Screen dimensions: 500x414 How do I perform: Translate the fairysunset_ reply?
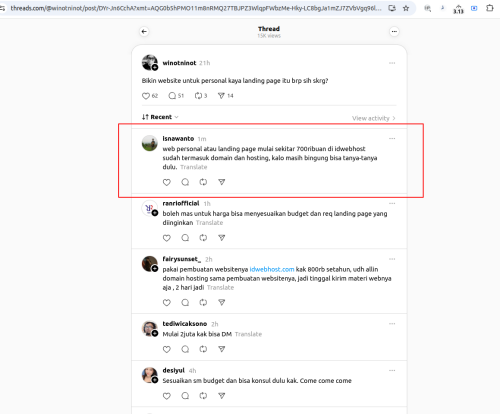(x=220, y=287)
